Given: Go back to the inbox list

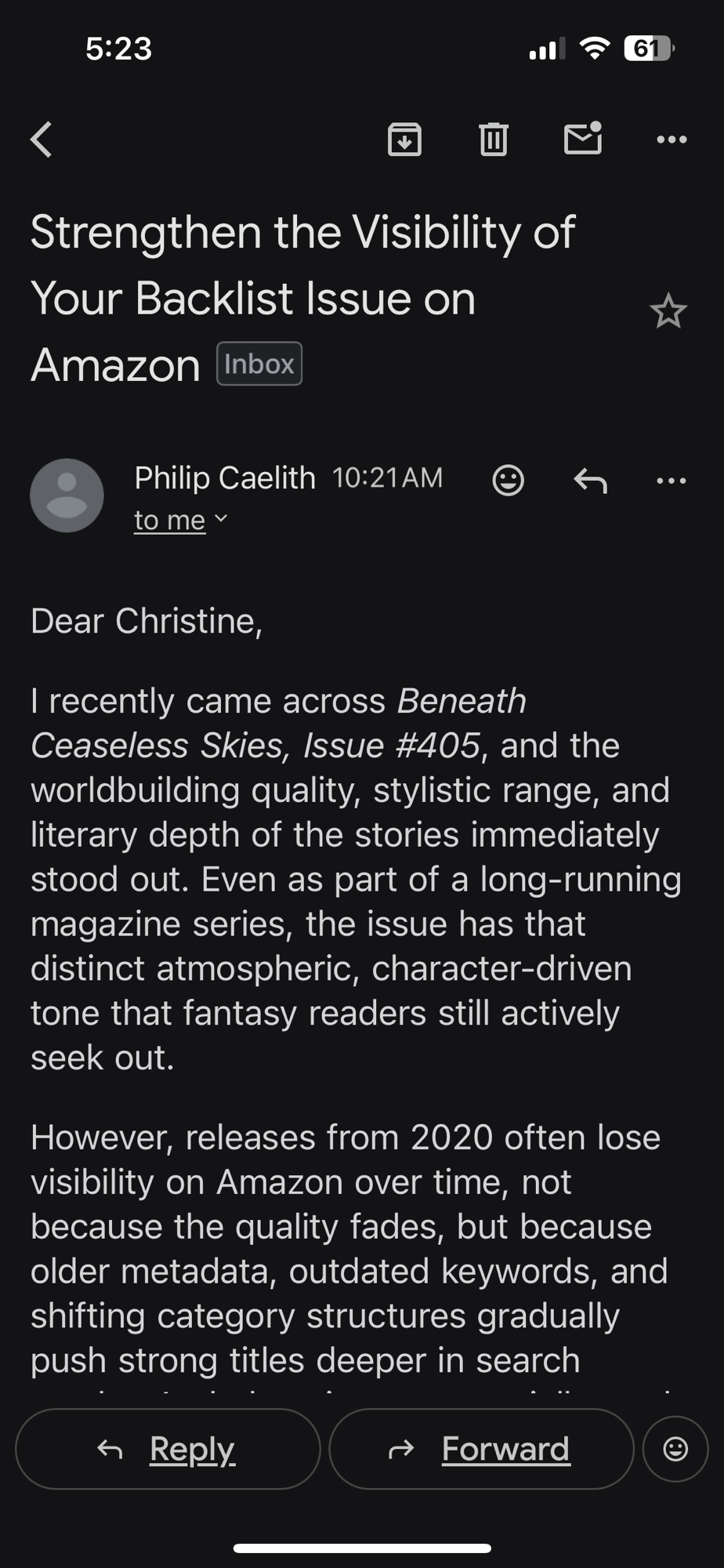Looking at the screenshot, I should (x=42, y=140).
